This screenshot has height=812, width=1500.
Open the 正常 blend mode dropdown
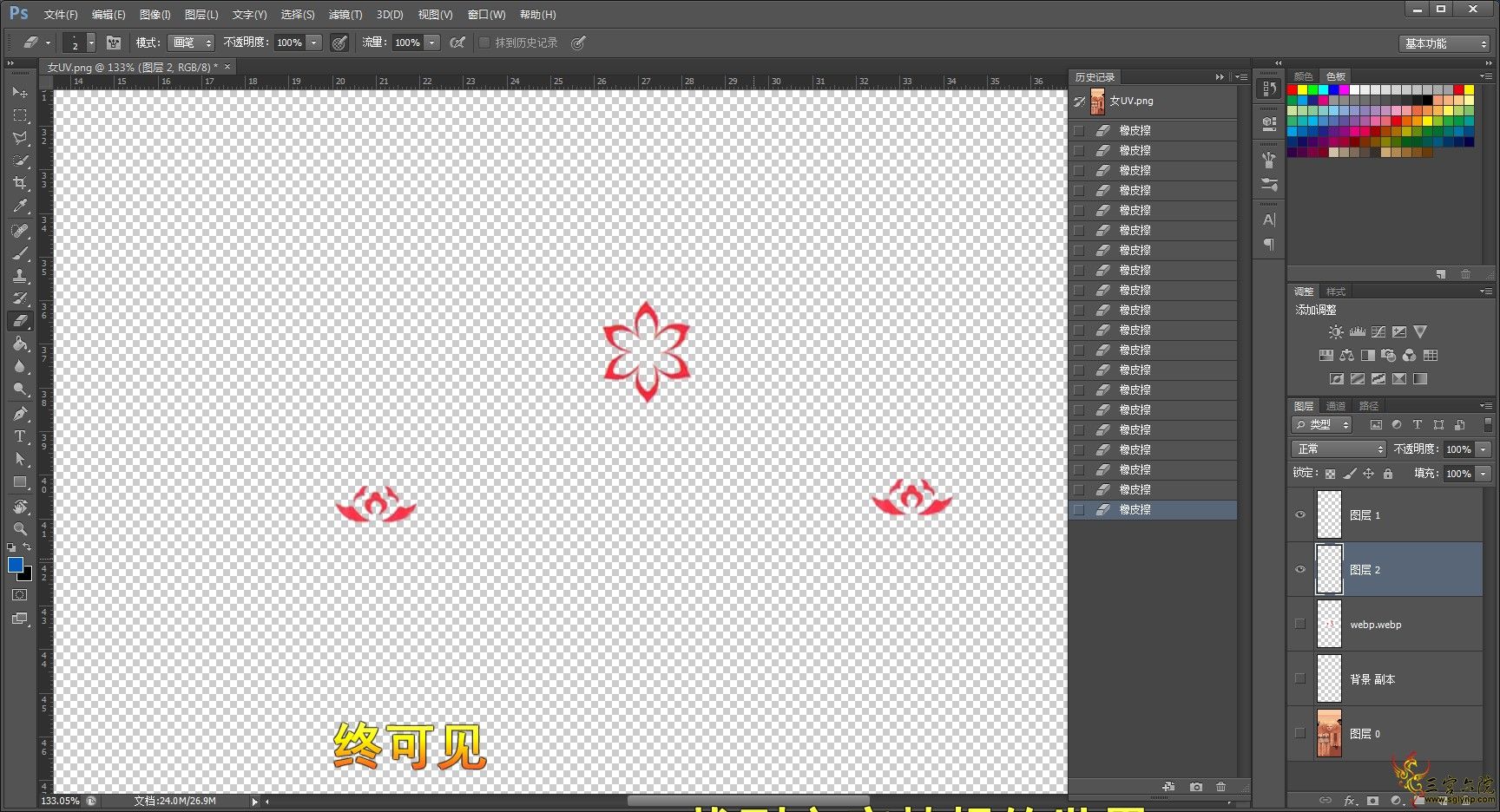pyautogui.click(x=1339, y=449)
